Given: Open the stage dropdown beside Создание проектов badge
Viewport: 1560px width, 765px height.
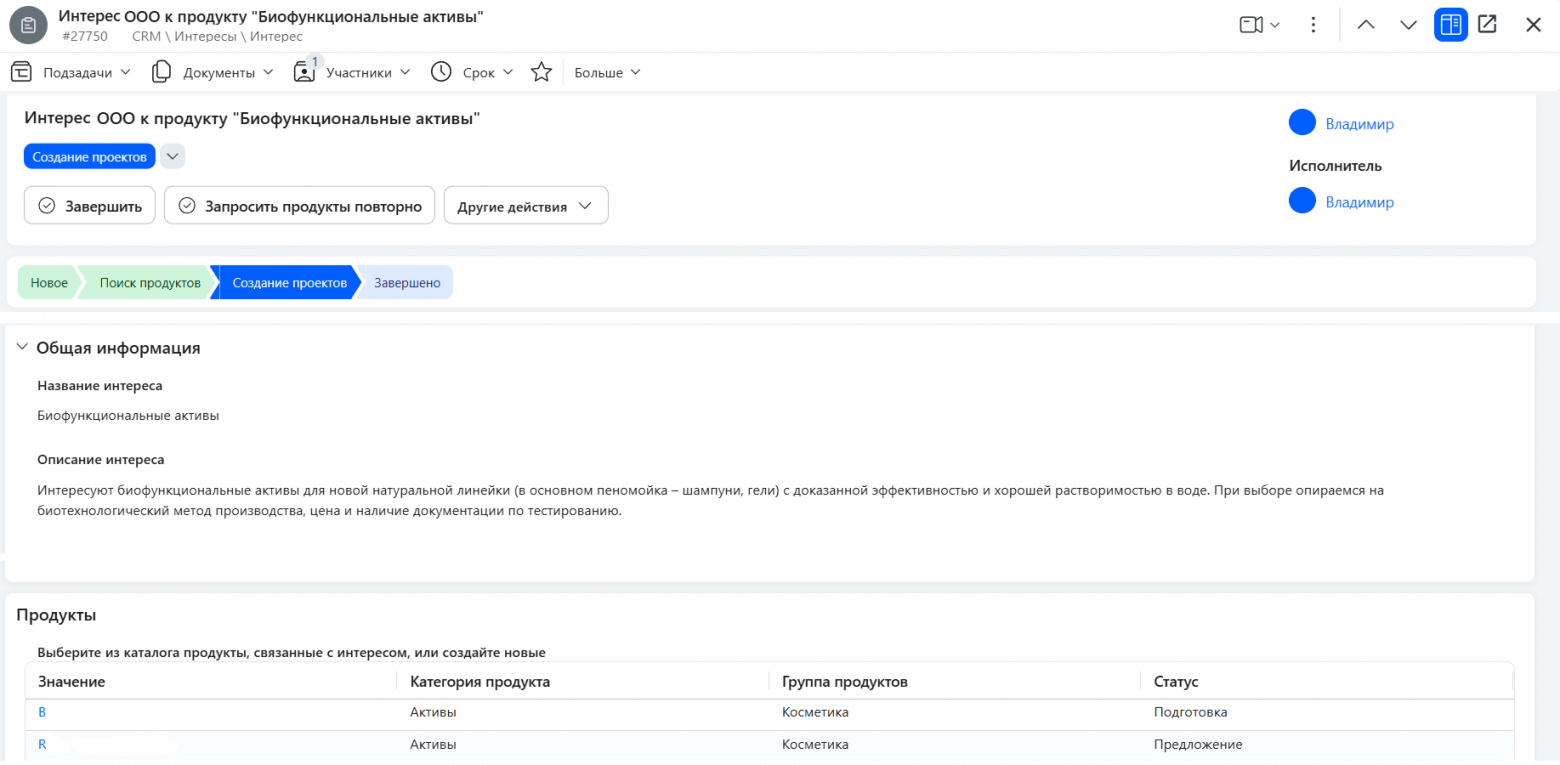Looking at the screenshot, I should click(171, 156).
